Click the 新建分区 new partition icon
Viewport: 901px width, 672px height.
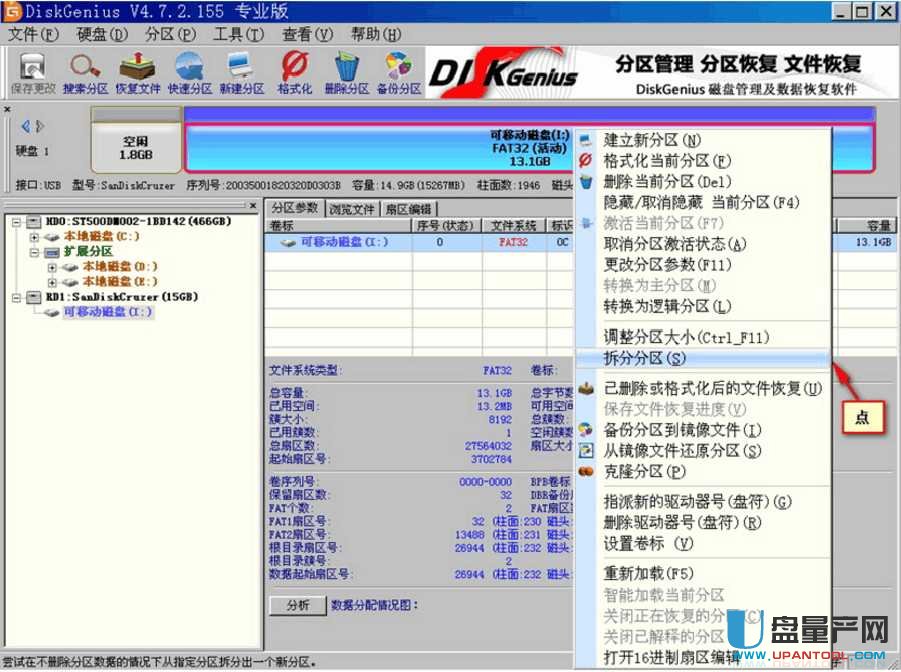tap(241, 73)
